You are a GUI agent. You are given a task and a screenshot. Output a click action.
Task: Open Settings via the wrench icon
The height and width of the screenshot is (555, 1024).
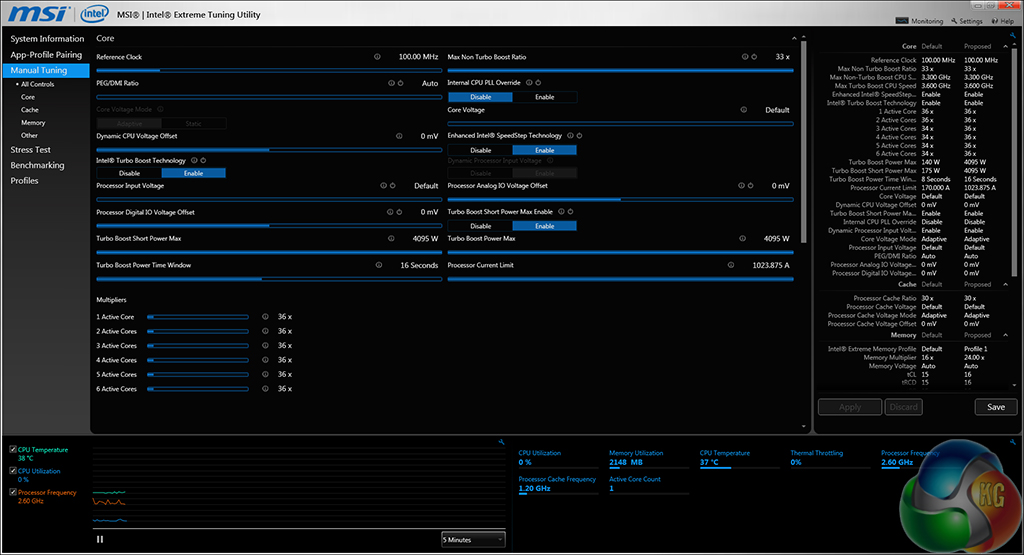coord(952,21)
